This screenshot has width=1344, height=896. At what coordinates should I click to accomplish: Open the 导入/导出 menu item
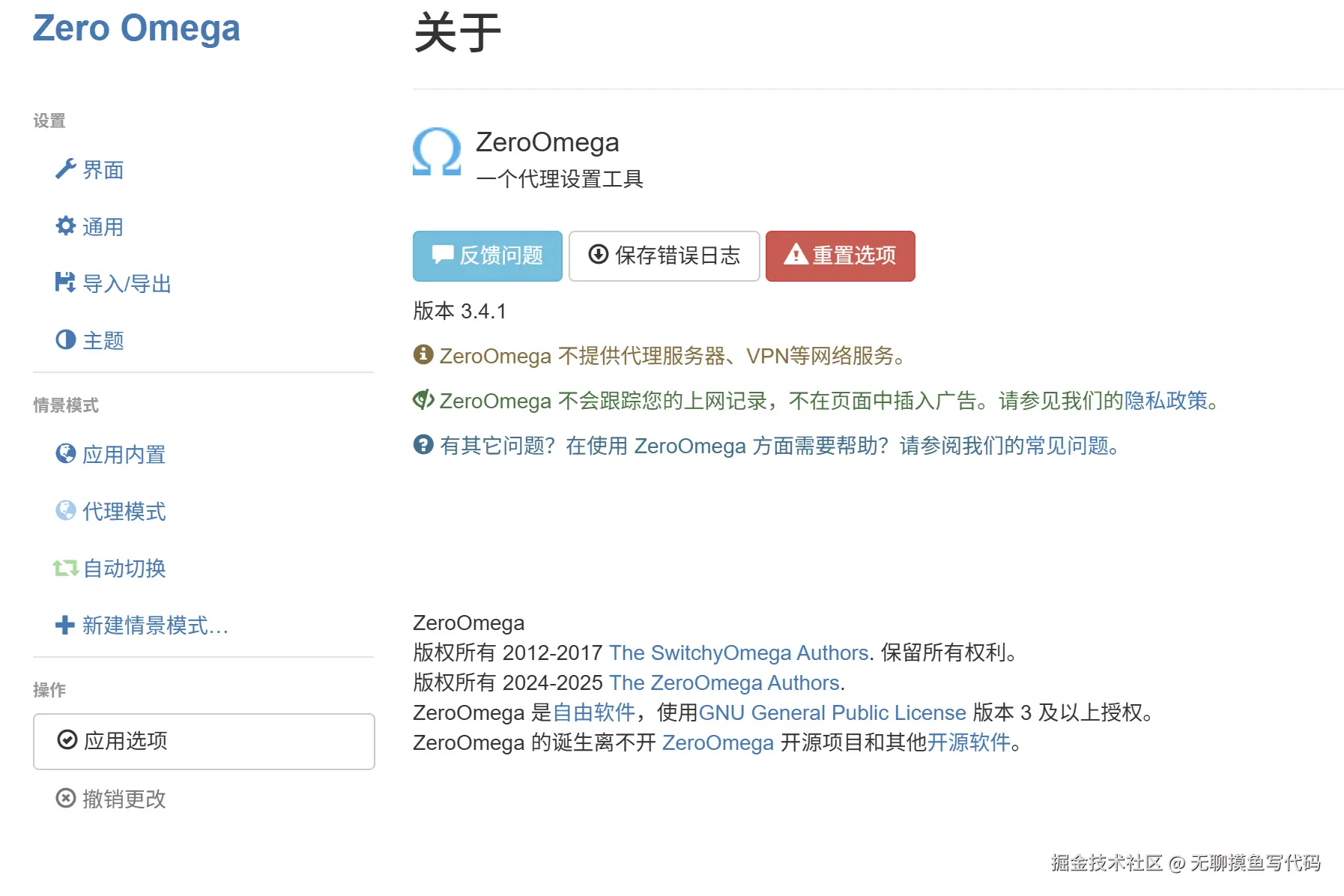127,284
